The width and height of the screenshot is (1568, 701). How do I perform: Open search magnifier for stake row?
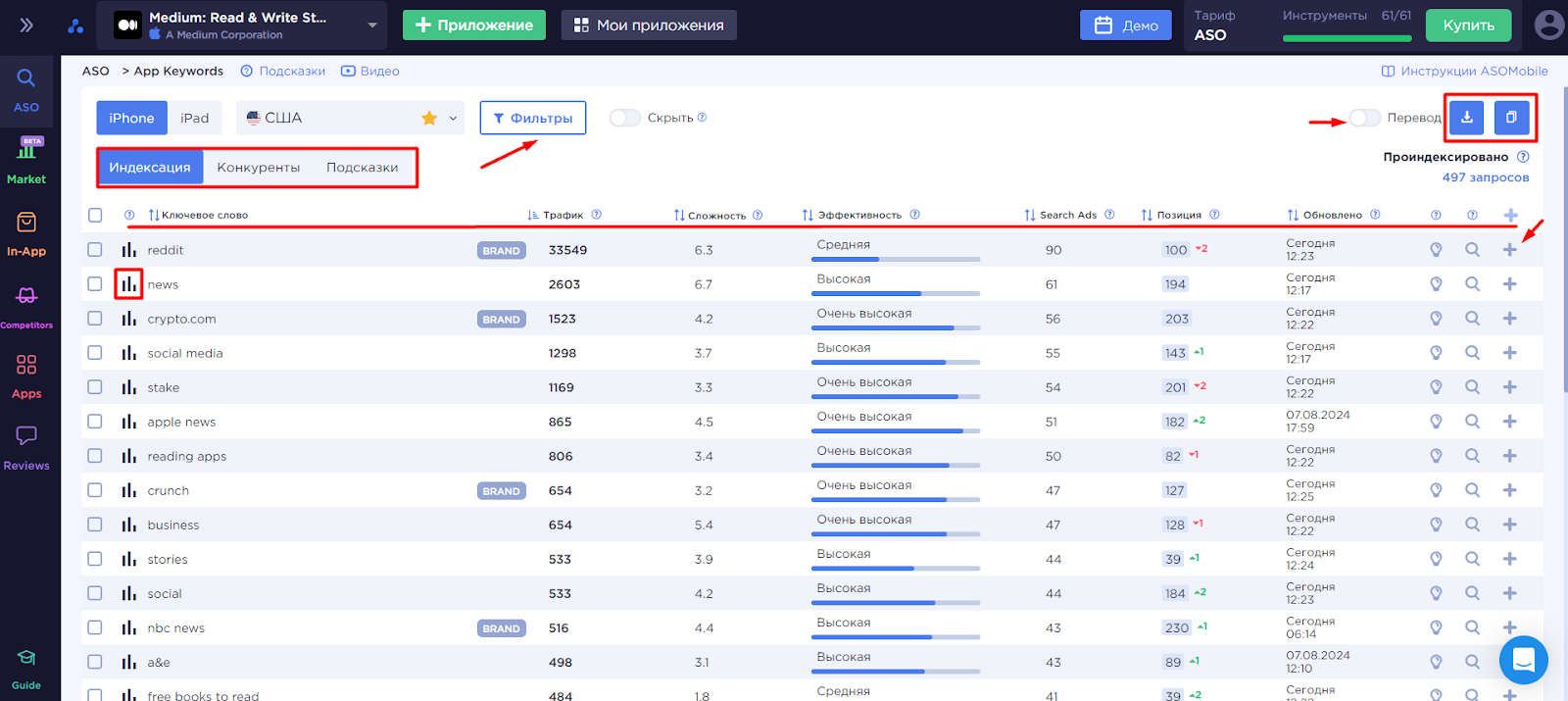[1472, 387]
